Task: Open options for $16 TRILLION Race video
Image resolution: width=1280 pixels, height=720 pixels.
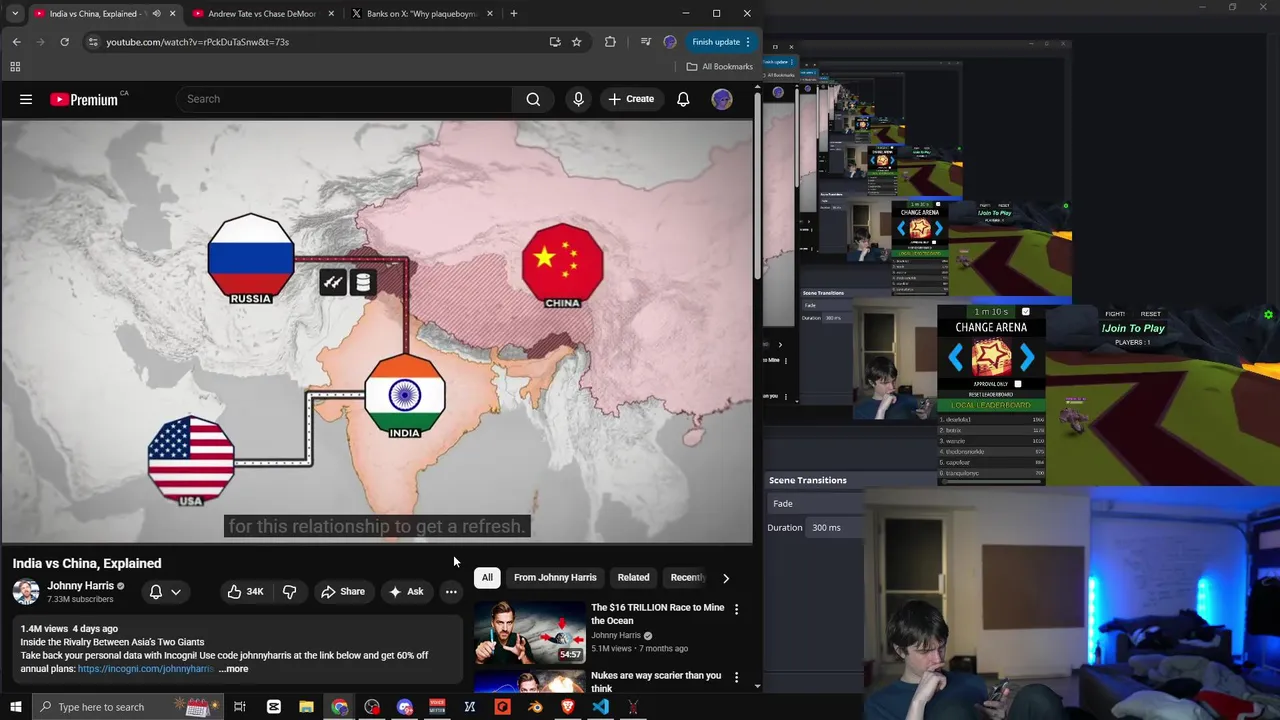Action: (x=737, y=609)
